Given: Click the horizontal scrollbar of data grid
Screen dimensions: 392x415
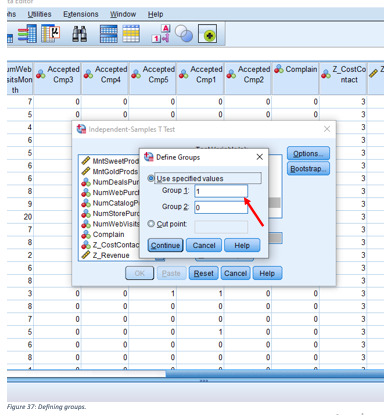Looking at the screenshot, I should pos(195,374).
